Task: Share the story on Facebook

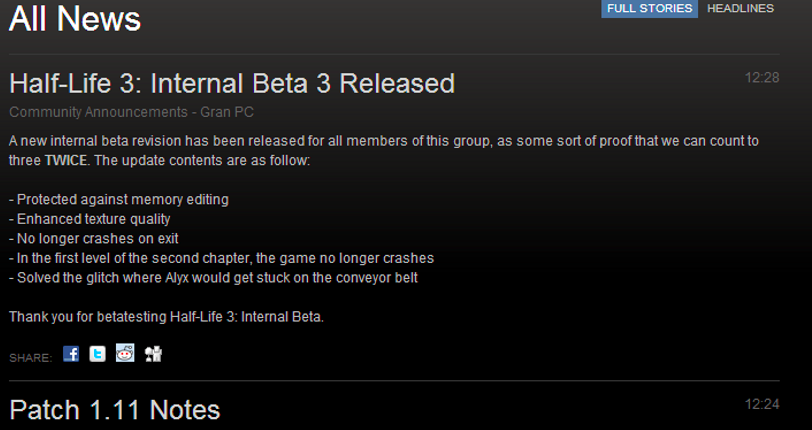Action: click(x=71, y=354)
